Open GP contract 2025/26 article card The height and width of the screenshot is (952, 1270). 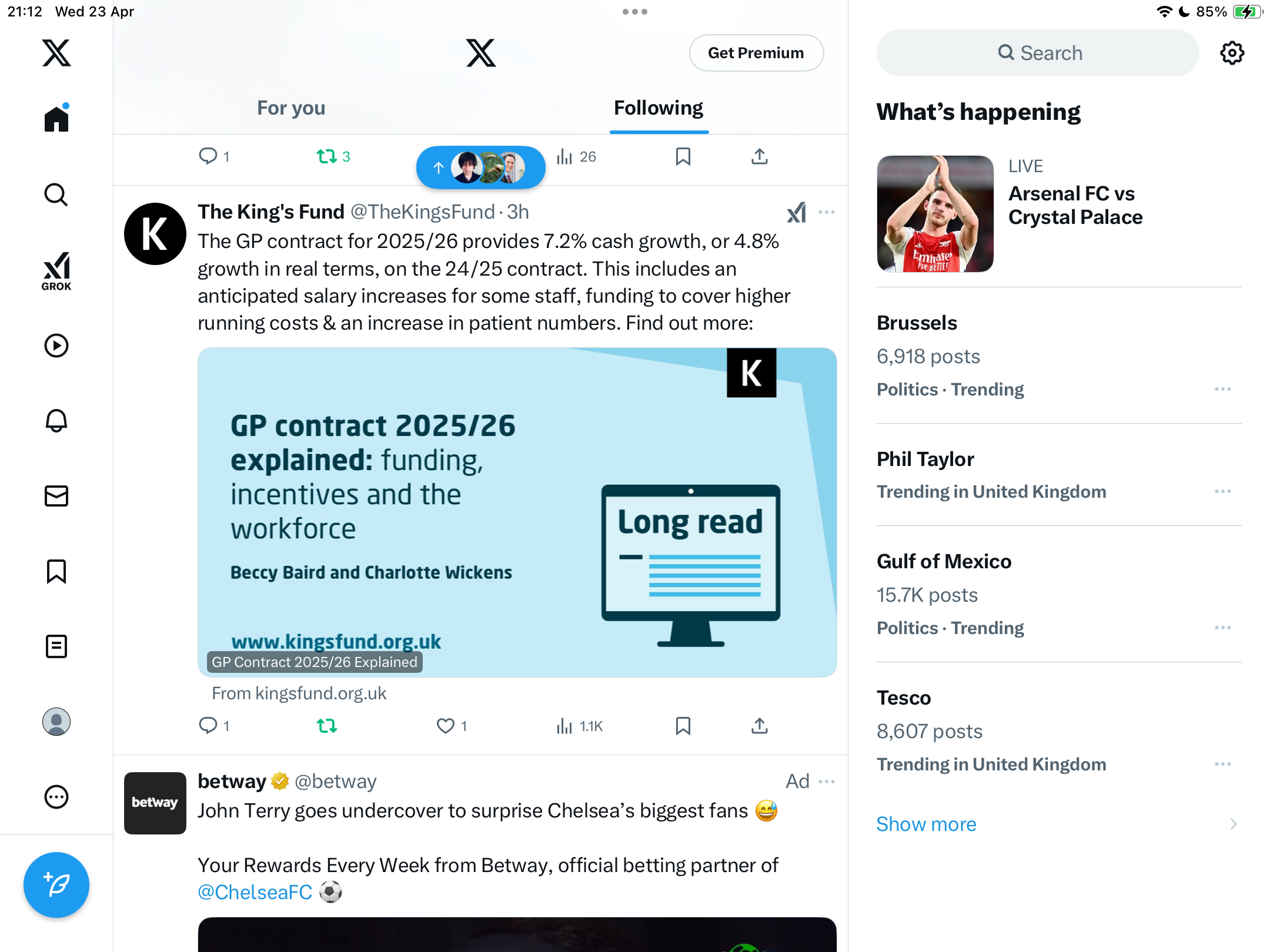coord(517,512)
